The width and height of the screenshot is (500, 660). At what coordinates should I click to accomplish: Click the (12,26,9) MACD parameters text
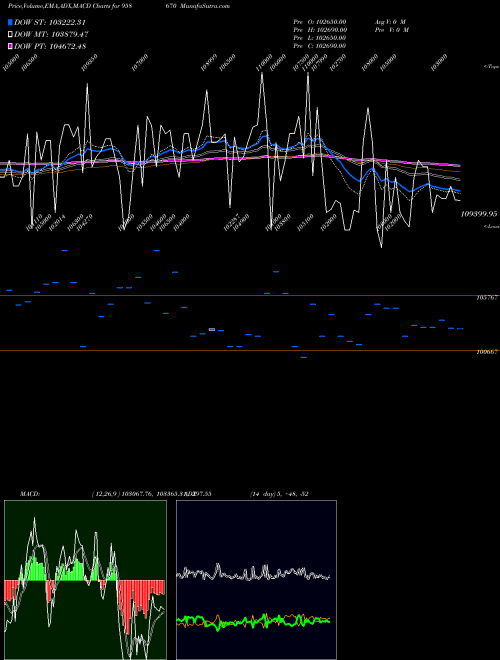point(106,494)
